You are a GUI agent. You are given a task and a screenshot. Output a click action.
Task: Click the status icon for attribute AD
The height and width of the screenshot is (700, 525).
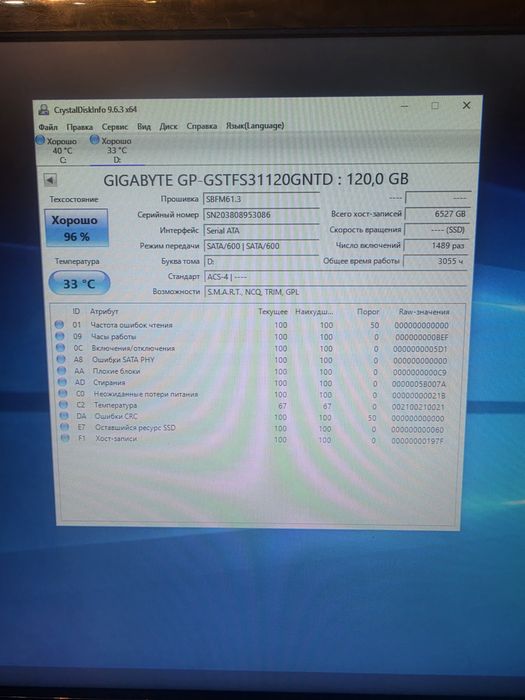point(62,382)
